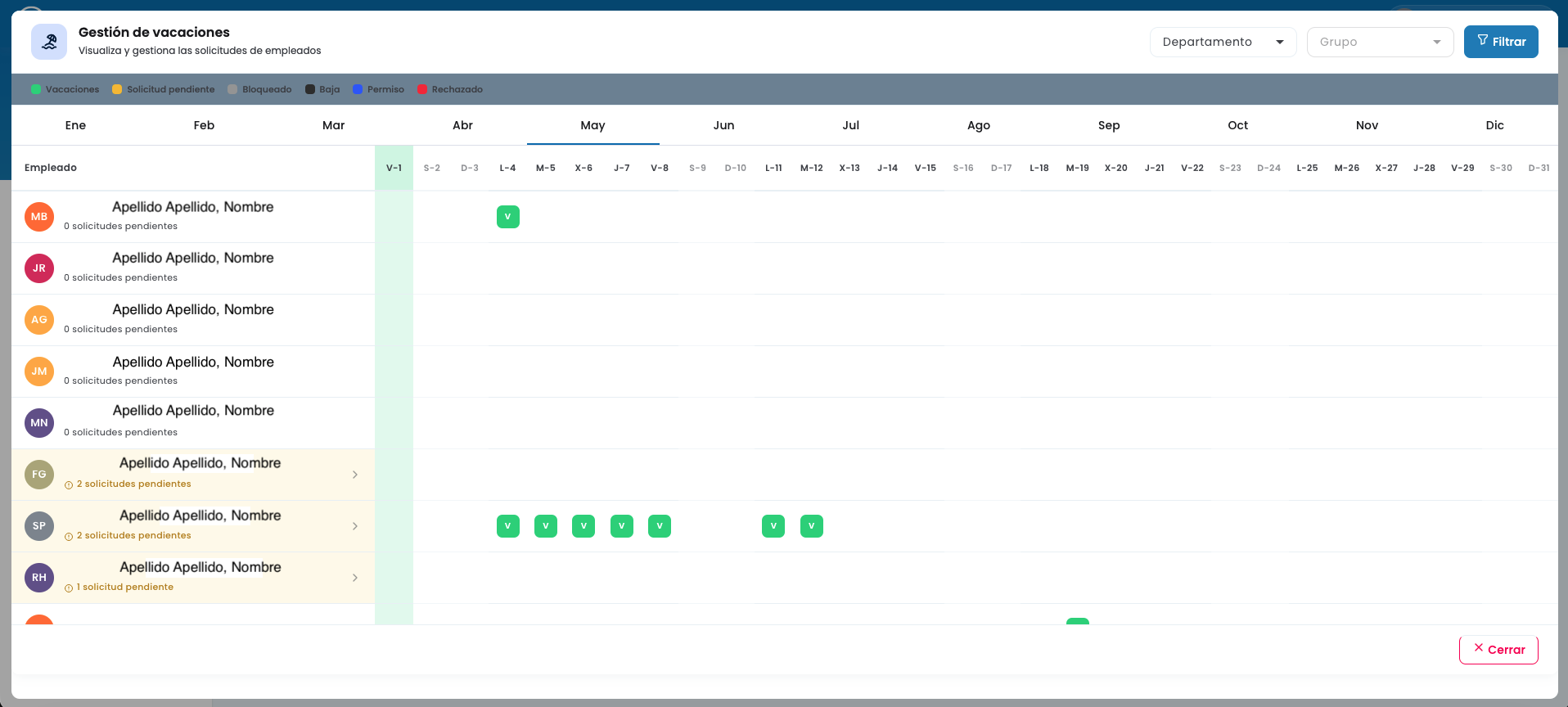Click the V-1 day column header
1568x707 pixels.
[x=394, y=168]
